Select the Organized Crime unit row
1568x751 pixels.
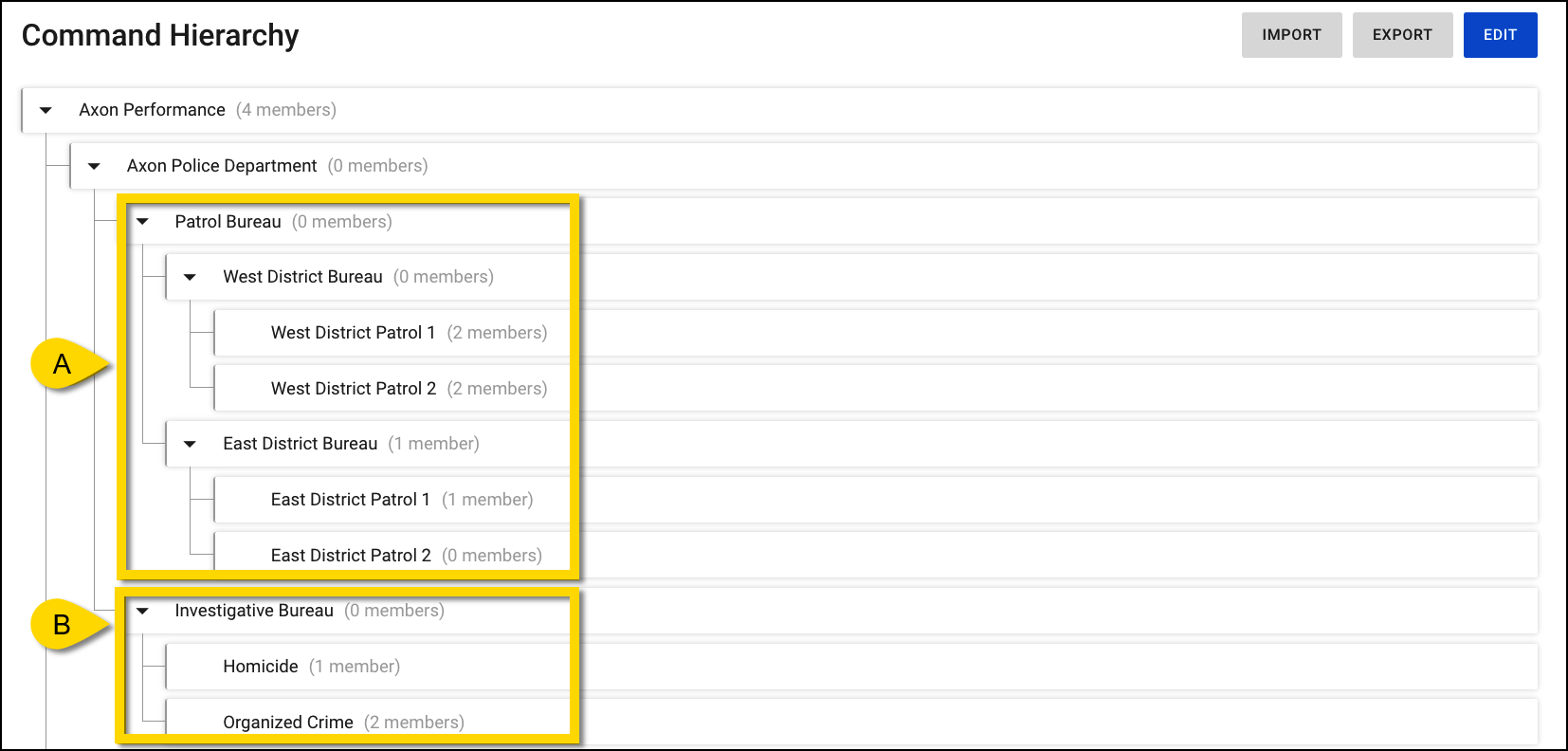pos(287,722)
